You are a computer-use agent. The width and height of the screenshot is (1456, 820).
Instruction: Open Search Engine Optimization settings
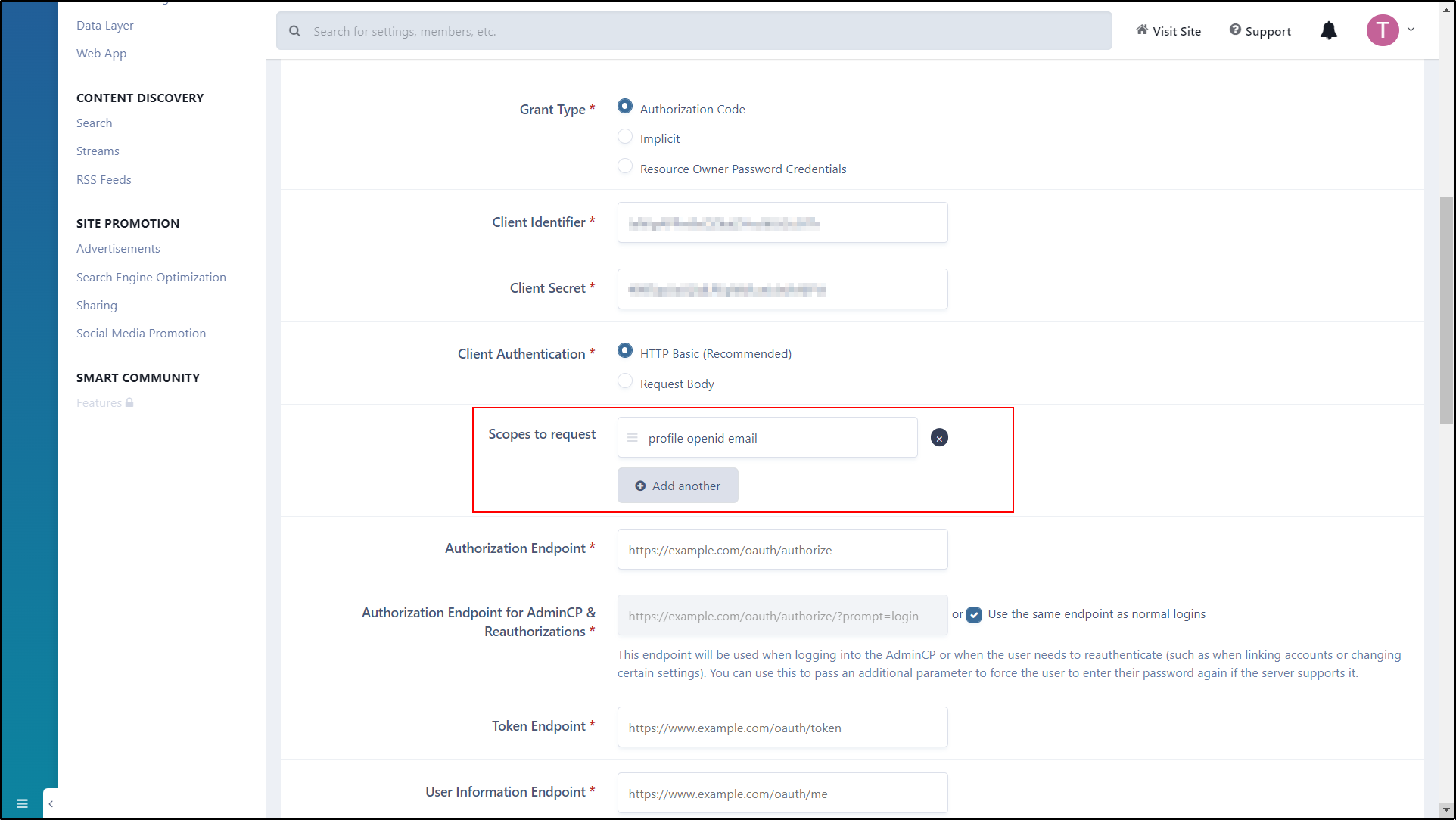151,277
